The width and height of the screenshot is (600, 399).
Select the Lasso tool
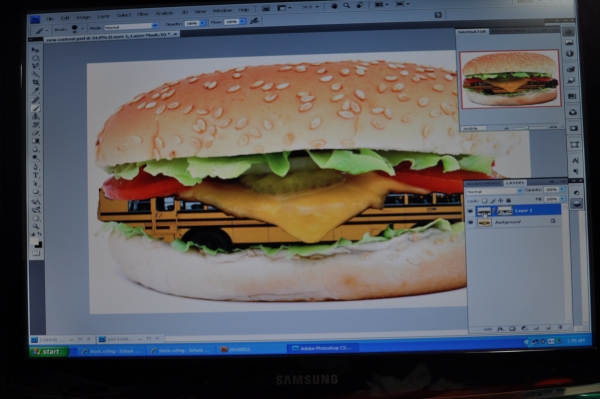35,66
